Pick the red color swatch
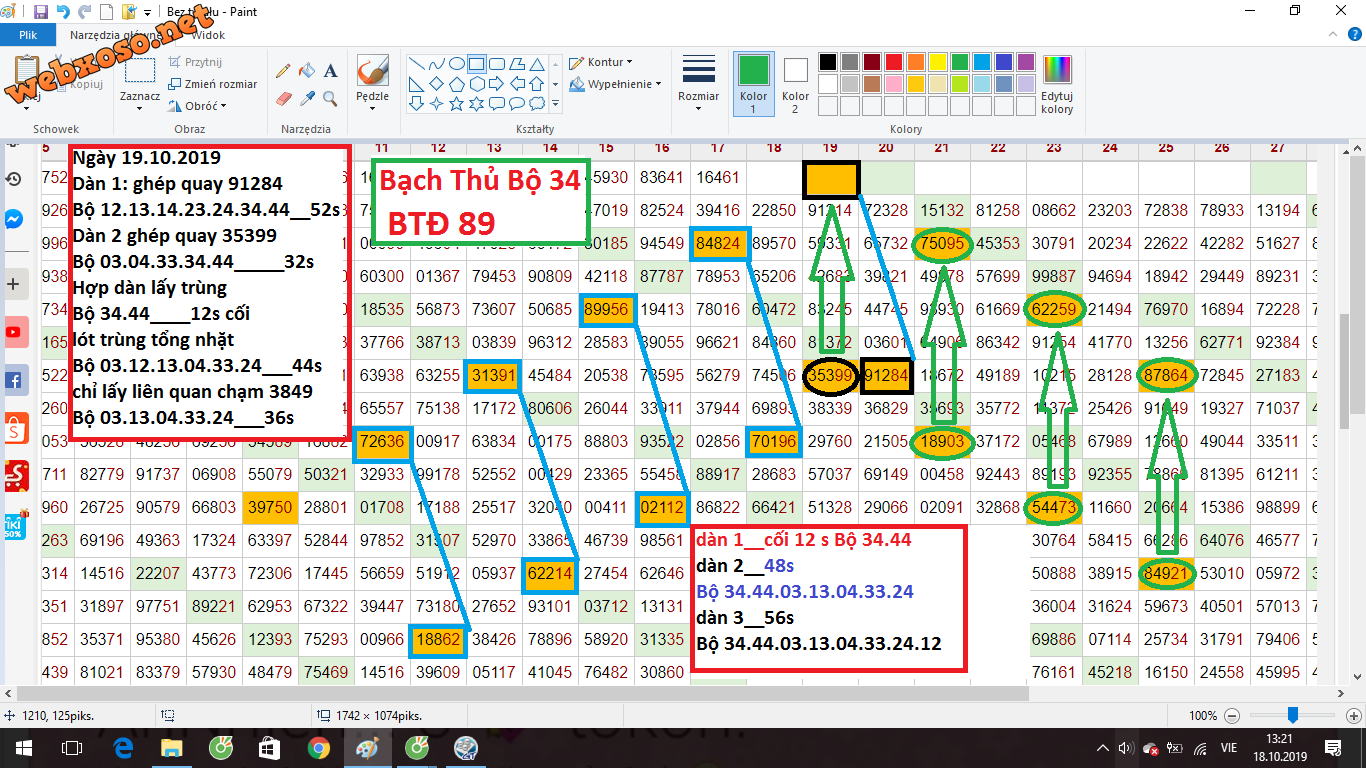 [x=894, y=62]
